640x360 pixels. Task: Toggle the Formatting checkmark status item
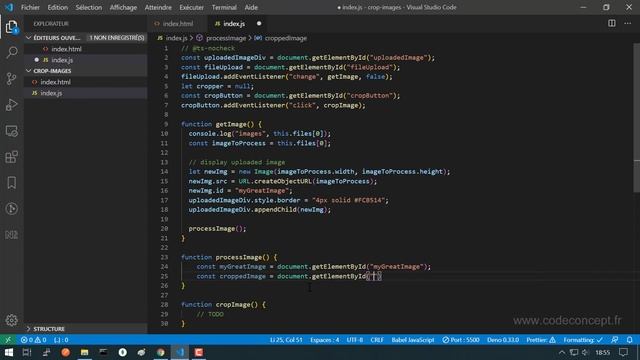click(x=583, y=340)
